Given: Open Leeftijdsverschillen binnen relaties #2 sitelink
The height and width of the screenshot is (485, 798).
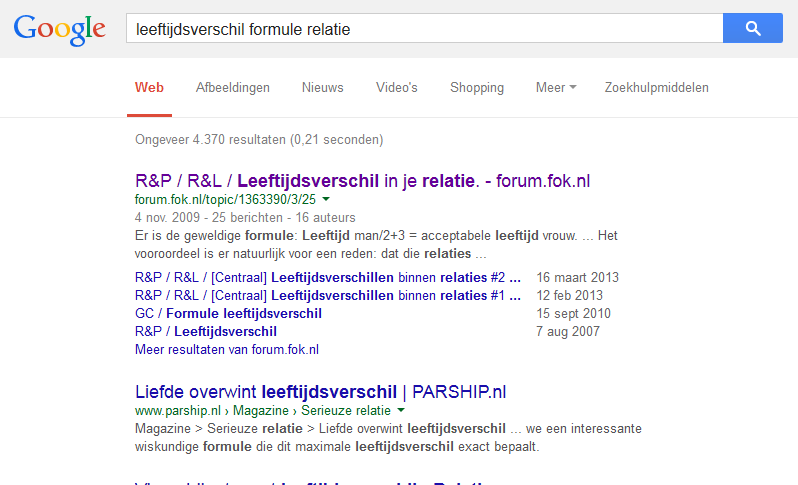Looking at the screenshot, I should (328, 277).
